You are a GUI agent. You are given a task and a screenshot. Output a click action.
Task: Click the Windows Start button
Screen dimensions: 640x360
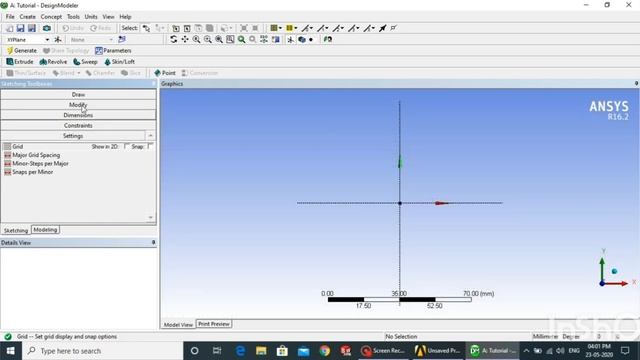(11, 351)
